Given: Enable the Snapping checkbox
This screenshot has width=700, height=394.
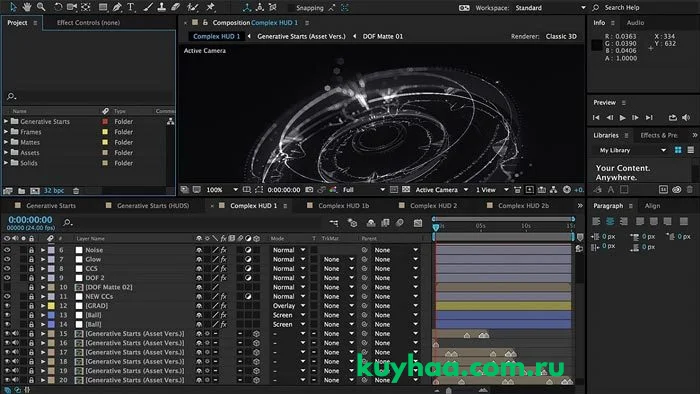Looking at the screenshot, I should pyautogui.click(x=291, y=8).
